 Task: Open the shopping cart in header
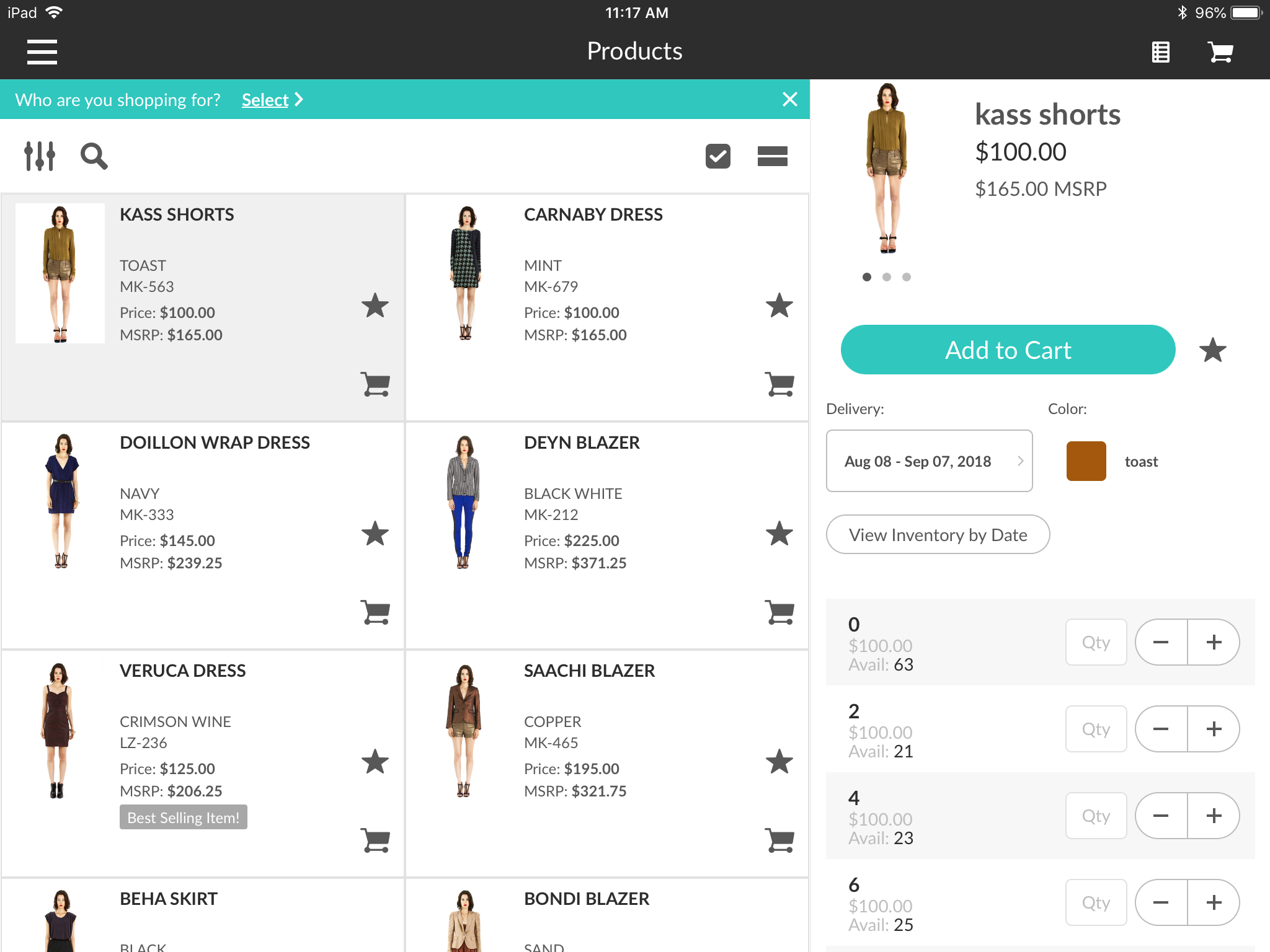point(1220,52)
